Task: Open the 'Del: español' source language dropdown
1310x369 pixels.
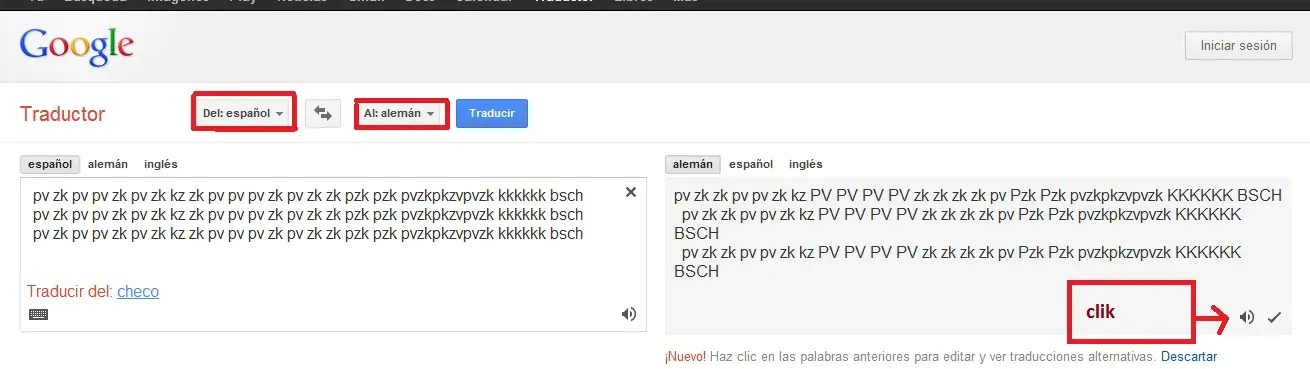Action: click(244, 114)
